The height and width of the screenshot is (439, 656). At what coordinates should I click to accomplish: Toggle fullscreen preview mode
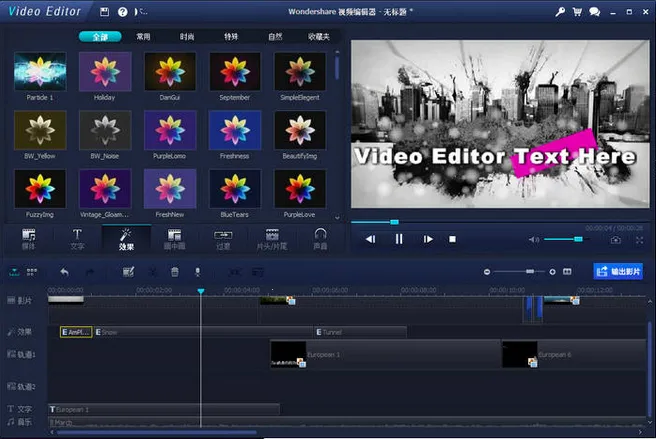tap(640, 239)
